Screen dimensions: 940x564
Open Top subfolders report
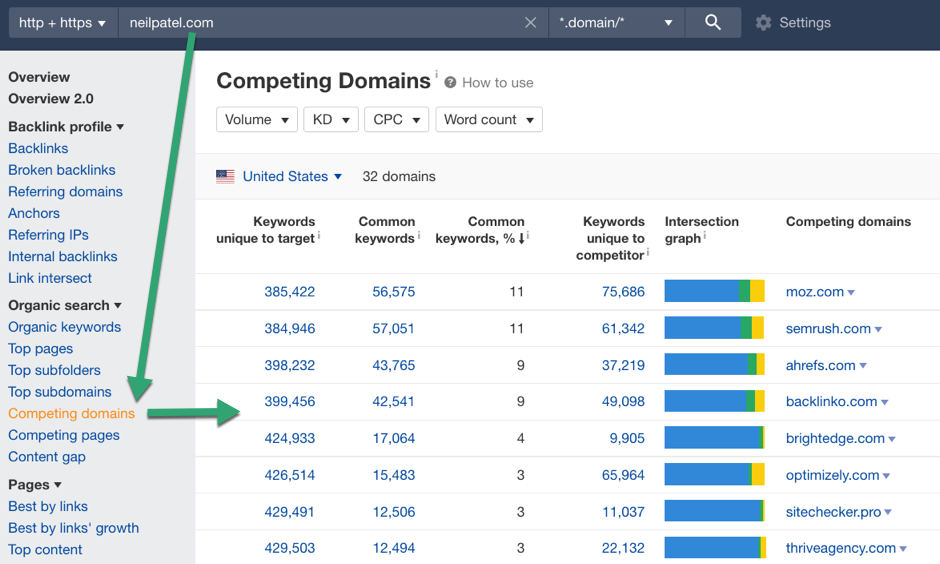[55, 370]
